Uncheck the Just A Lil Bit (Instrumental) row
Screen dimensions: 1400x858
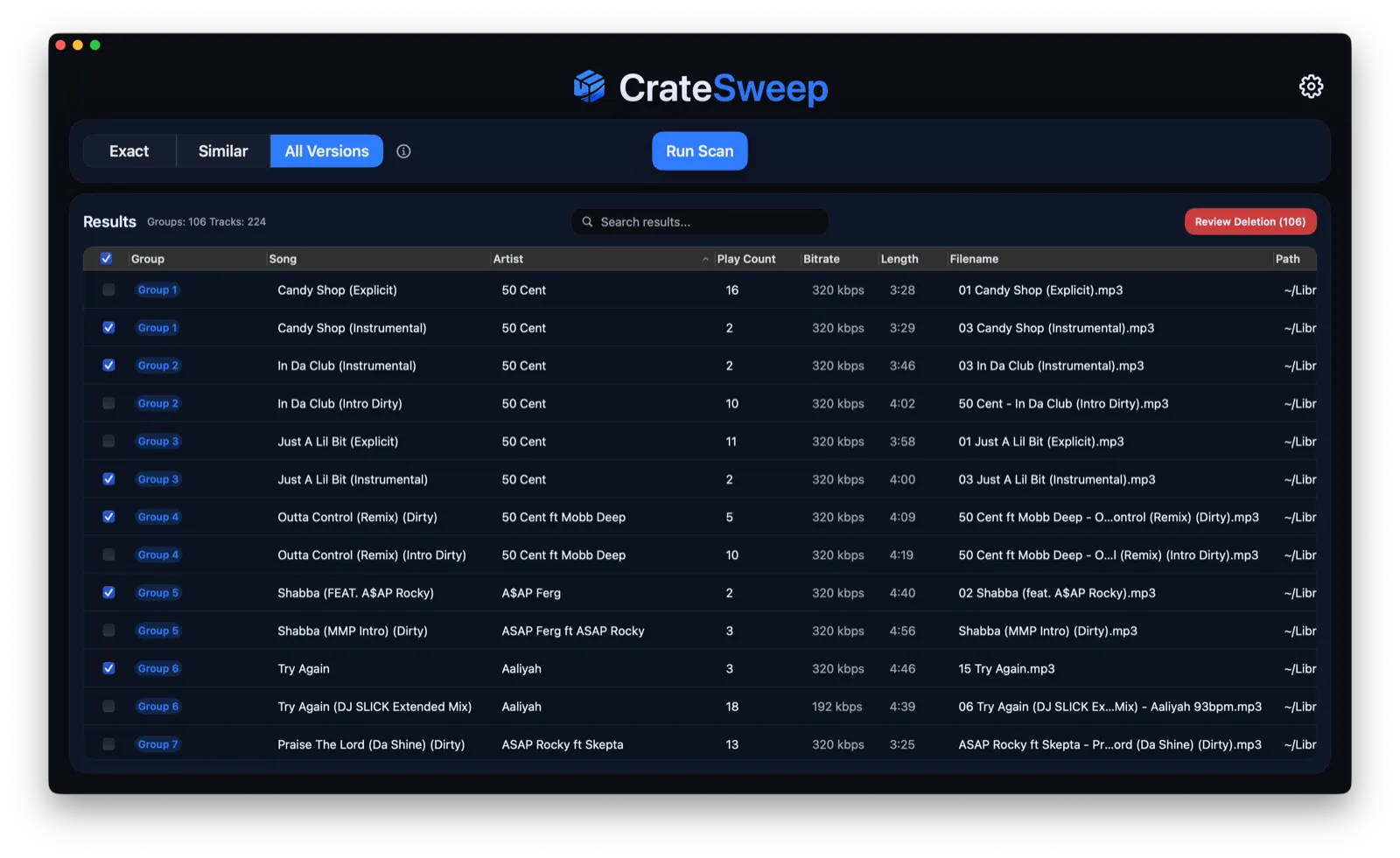(x=108, y=479)
